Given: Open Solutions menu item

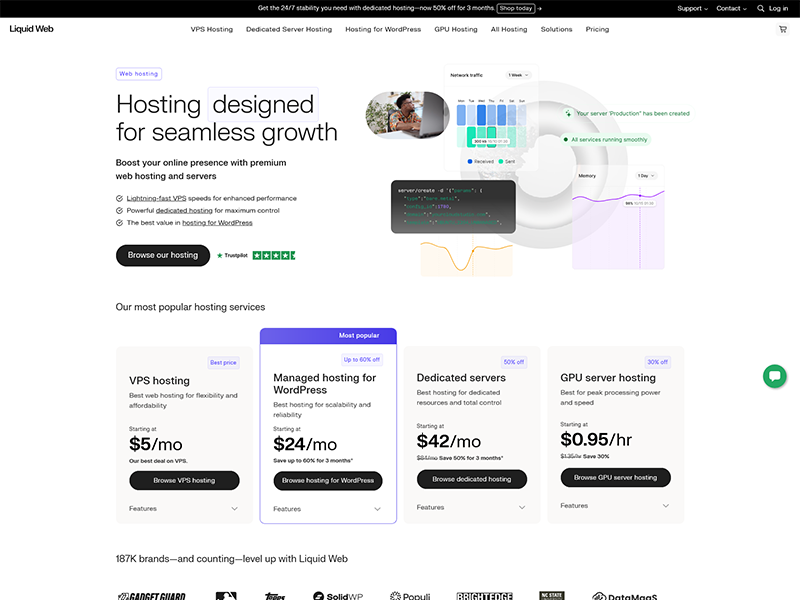Looking at the screenshot, I should point(556,30).
